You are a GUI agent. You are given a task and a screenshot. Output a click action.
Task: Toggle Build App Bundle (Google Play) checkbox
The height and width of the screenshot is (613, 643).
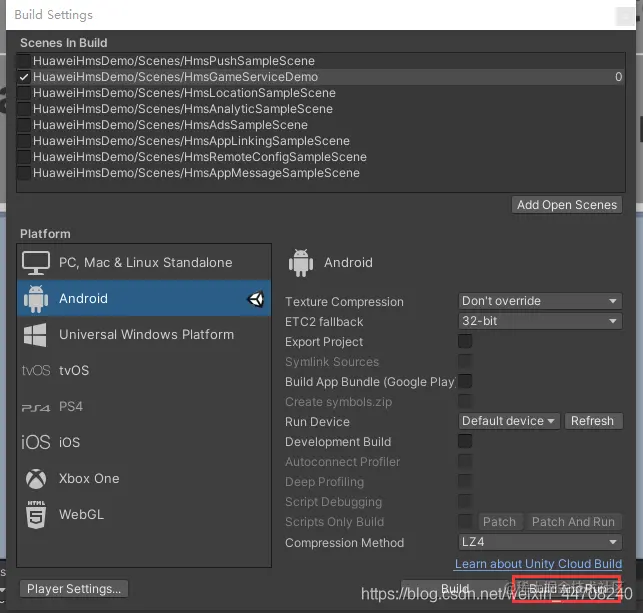point(465,381)
